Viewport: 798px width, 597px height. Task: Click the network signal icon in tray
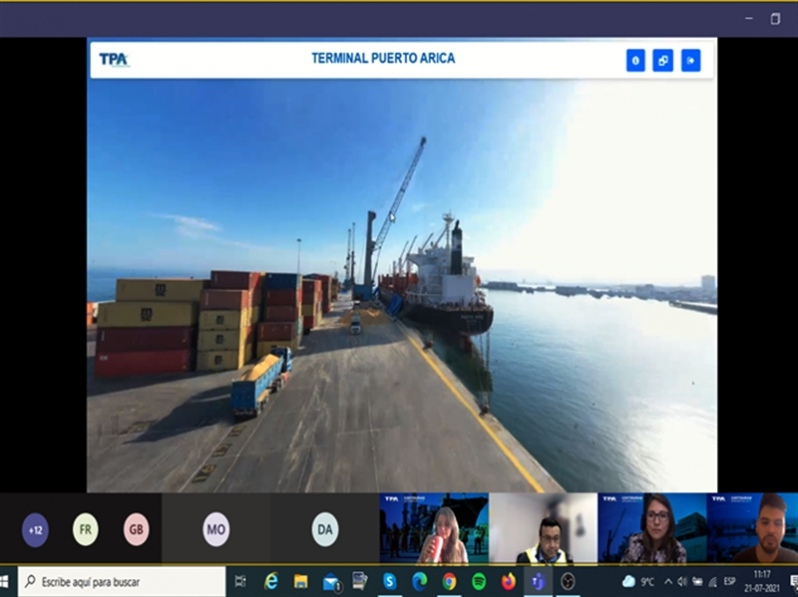[712, 581]
